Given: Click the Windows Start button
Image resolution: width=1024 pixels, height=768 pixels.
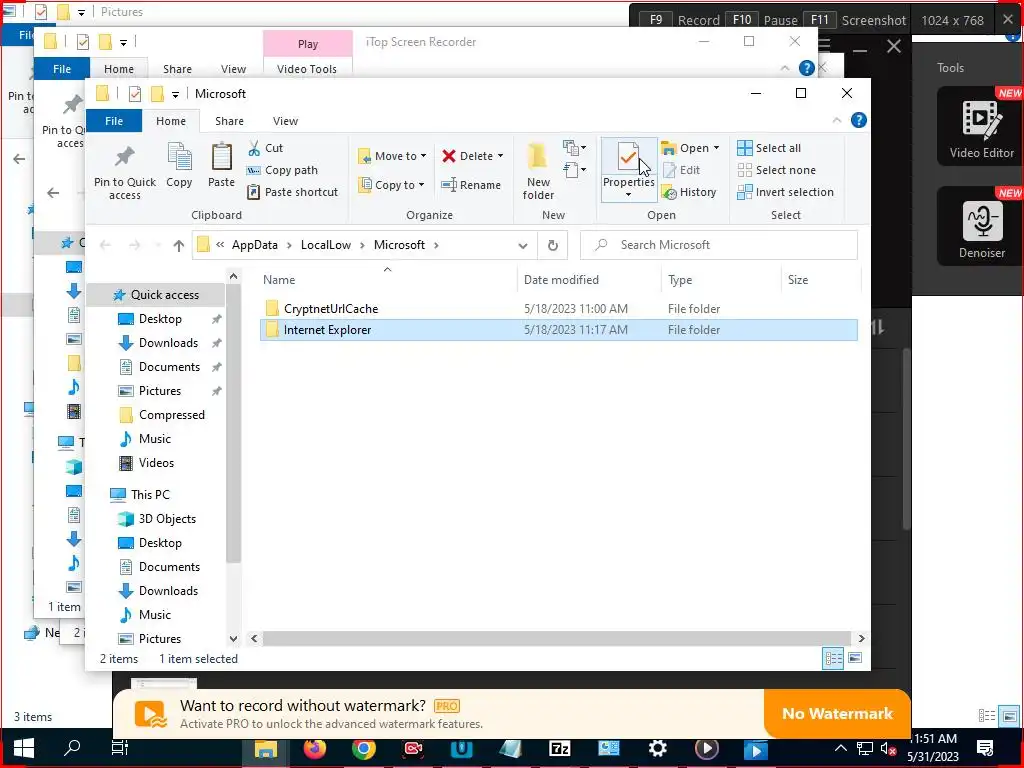Looking at the screenshot, I should coord(24,748).
